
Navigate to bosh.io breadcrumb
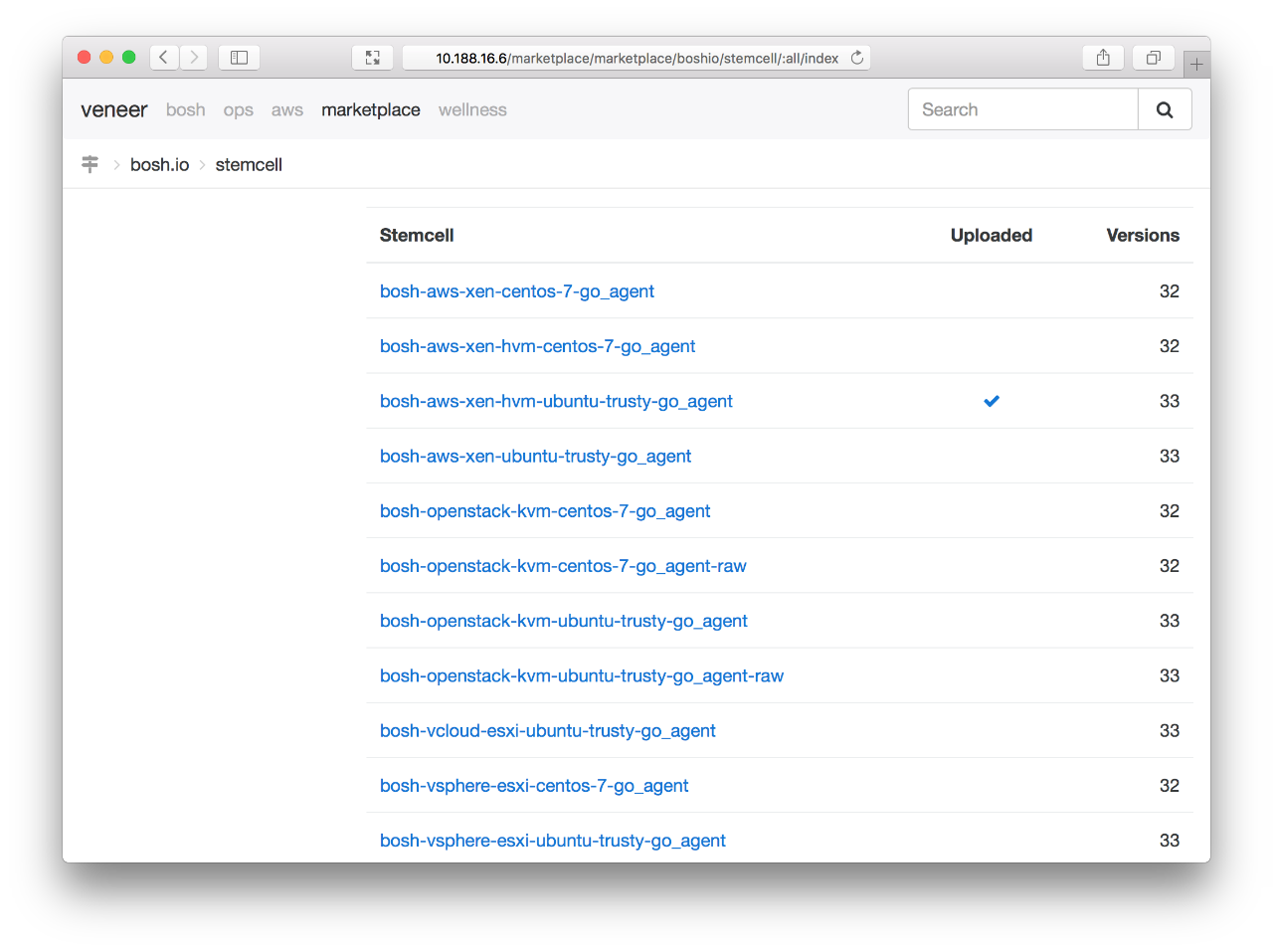click(x=159, y=165)
